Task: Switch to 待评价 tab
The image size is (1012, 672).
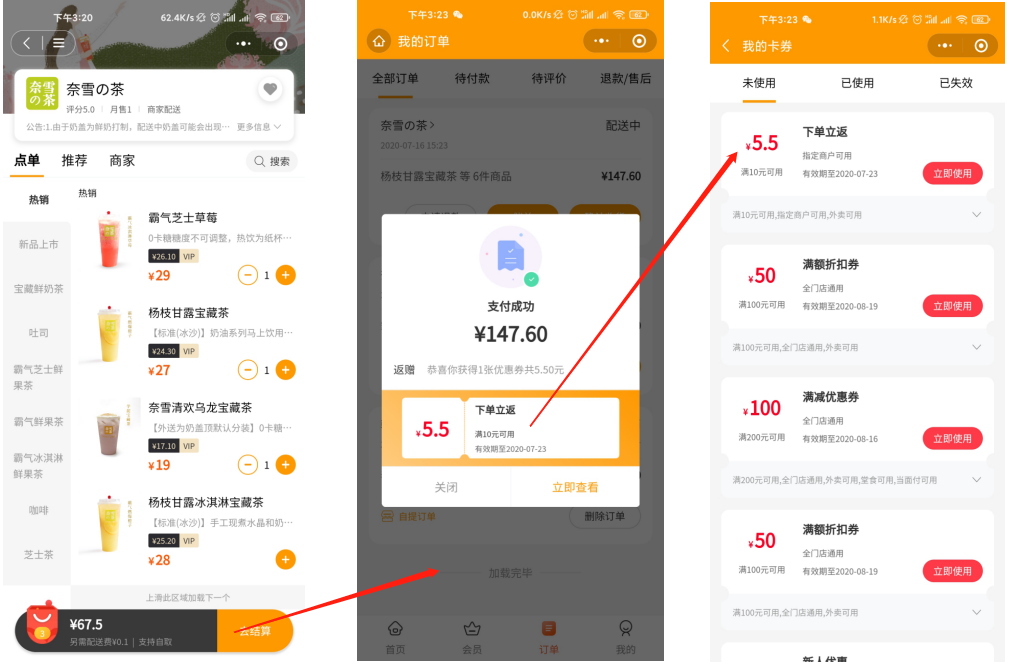Action: 549,79
